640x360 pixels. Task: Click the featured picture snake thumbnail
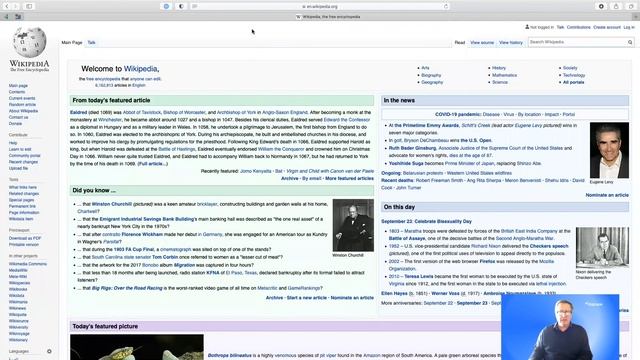click(x=137, y=347)
